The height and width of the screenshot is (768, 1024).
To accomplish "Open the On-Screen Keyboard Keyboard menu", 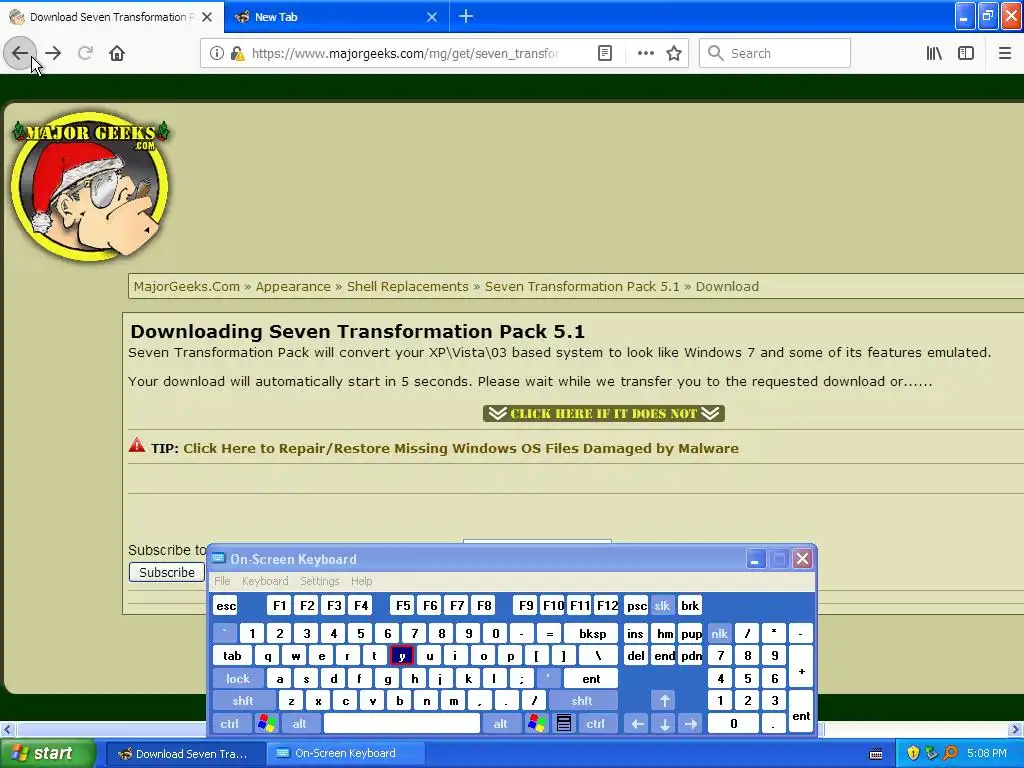I will pos(264,581).
